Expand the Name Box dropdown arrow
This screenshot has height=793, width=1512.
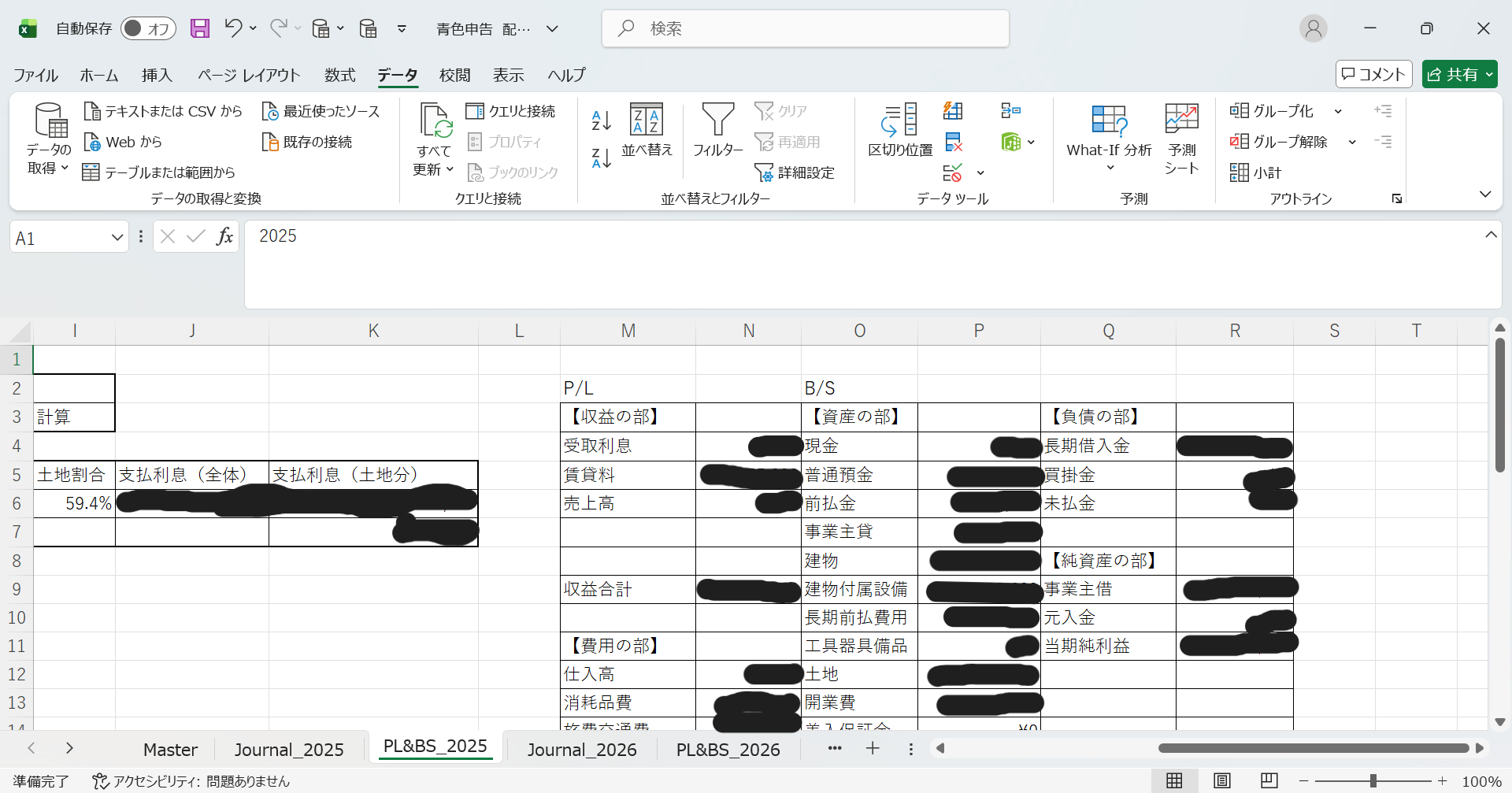(117, 238)
